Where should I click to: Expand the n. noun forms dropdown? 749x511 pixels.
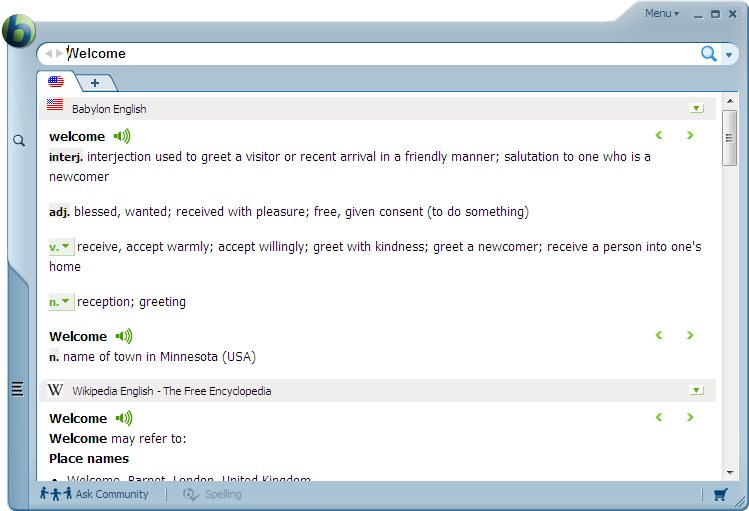[61, 302]
